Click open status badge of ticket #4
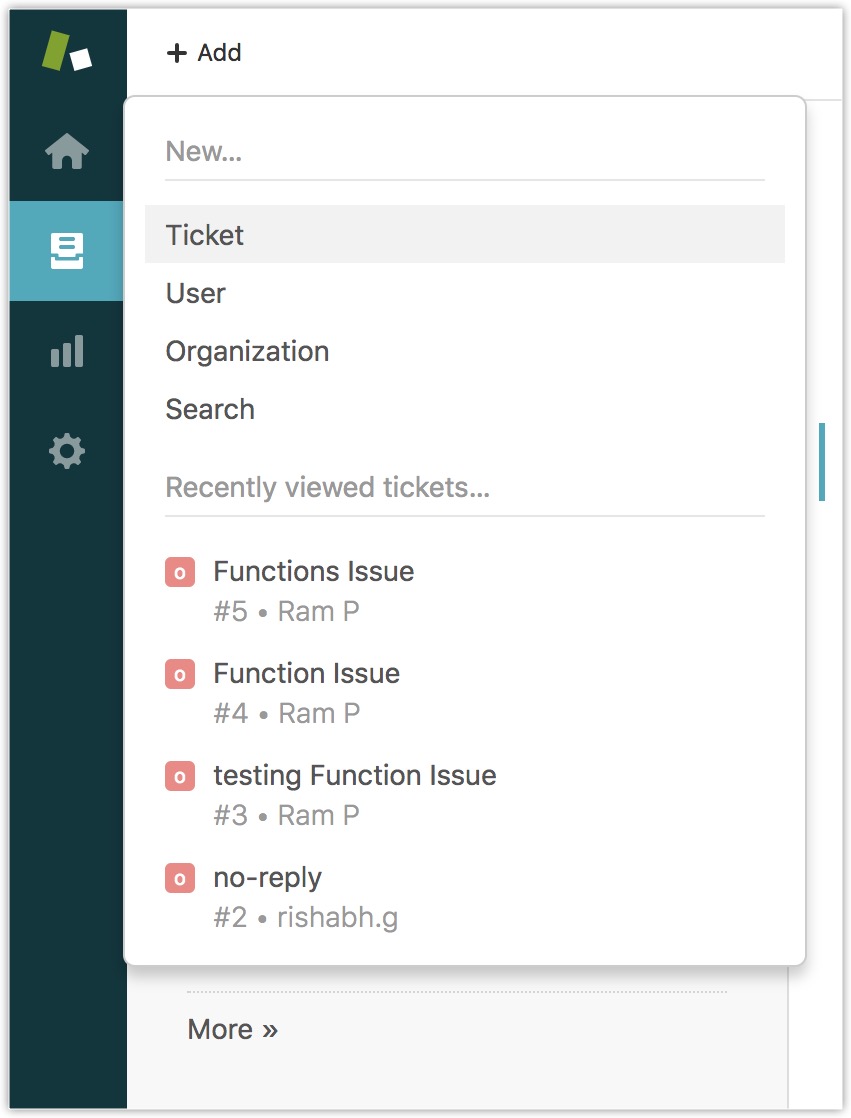 point(180,674)
